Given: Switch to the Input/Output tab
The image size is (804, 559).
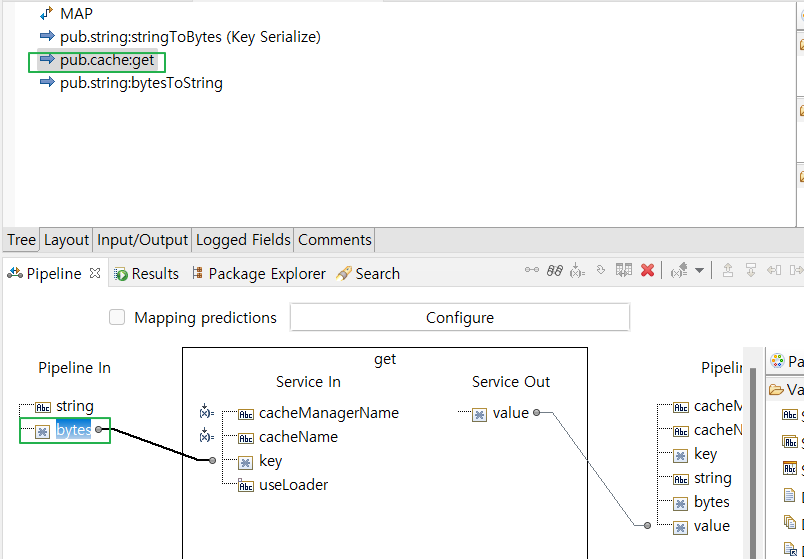Looking at the screenshot, I should point(142,240).
